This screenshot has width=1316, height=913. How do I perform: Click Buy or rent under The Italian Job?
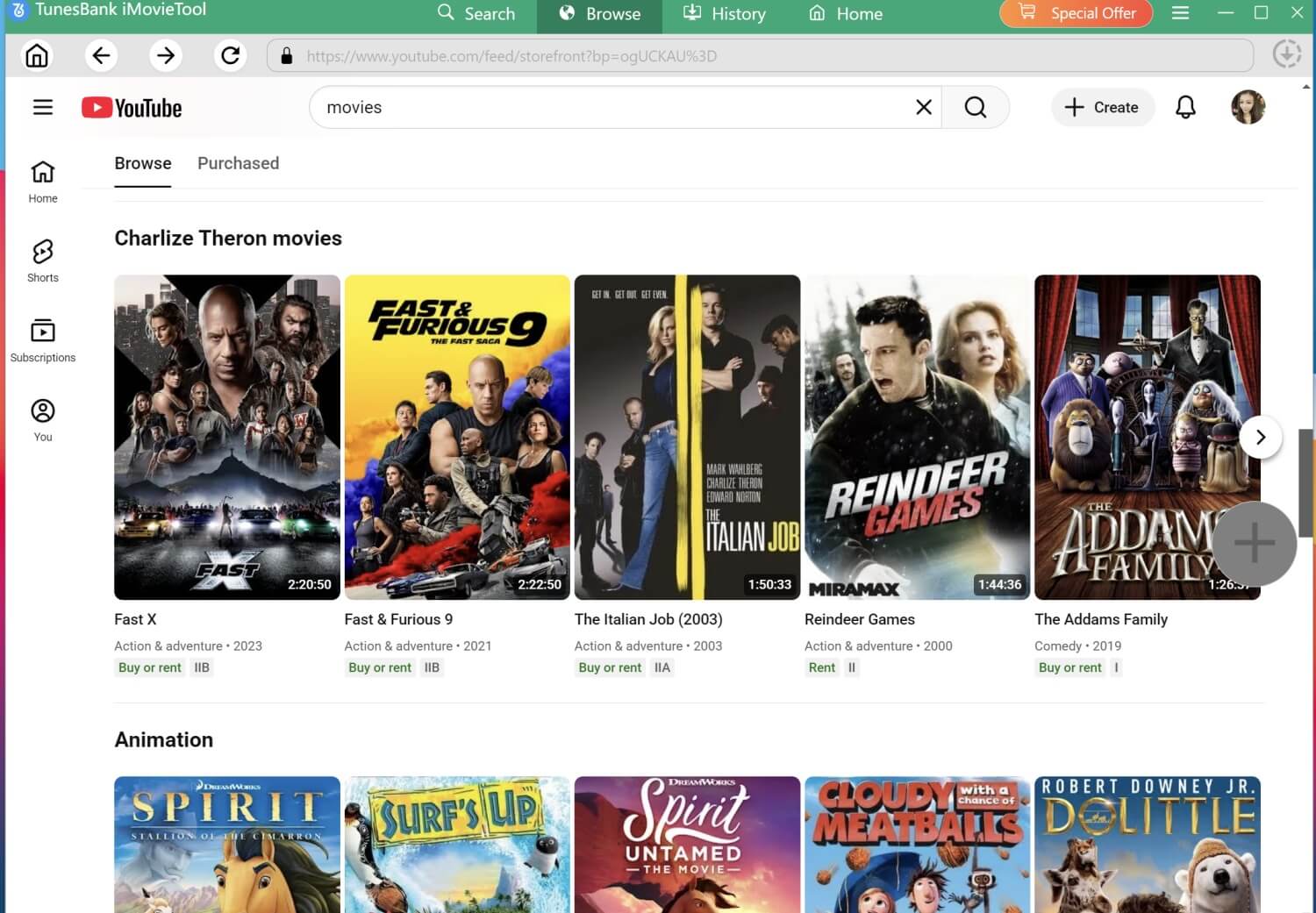pos(610,667)
